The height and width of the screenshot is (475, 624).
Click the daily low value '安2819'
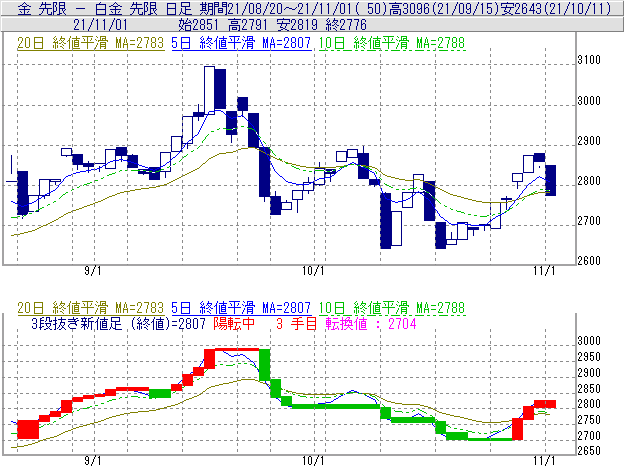click(297, 25)
